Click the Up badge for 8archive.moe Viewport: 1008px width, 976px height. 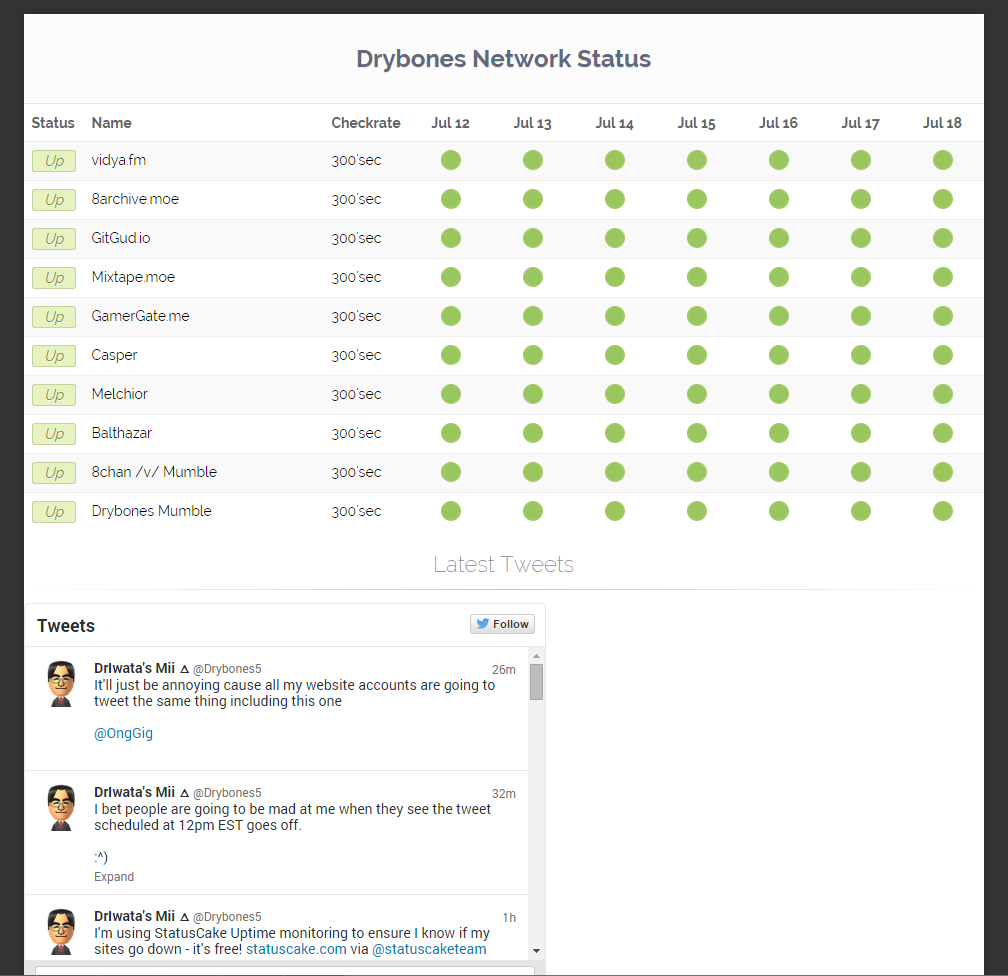(54, 200)
